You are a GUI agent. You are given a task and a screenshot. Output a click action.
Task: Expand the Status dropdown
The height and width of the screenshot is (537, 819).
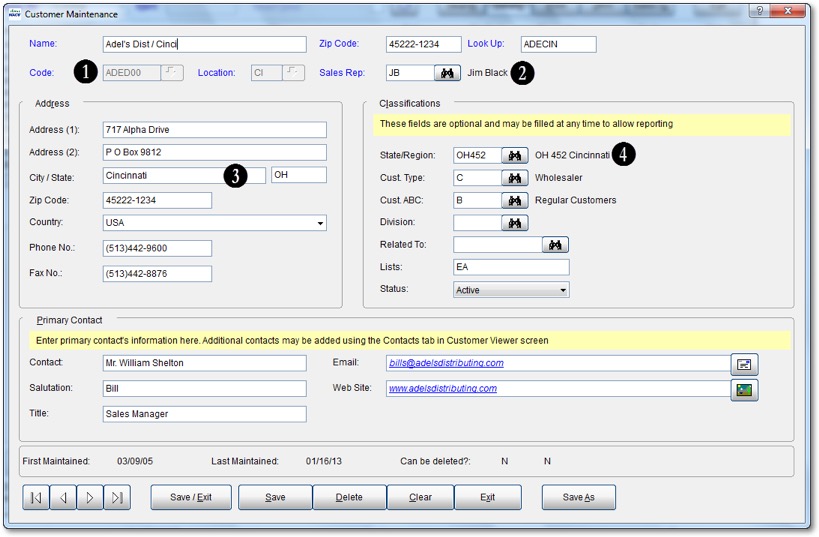click(563, 290)
